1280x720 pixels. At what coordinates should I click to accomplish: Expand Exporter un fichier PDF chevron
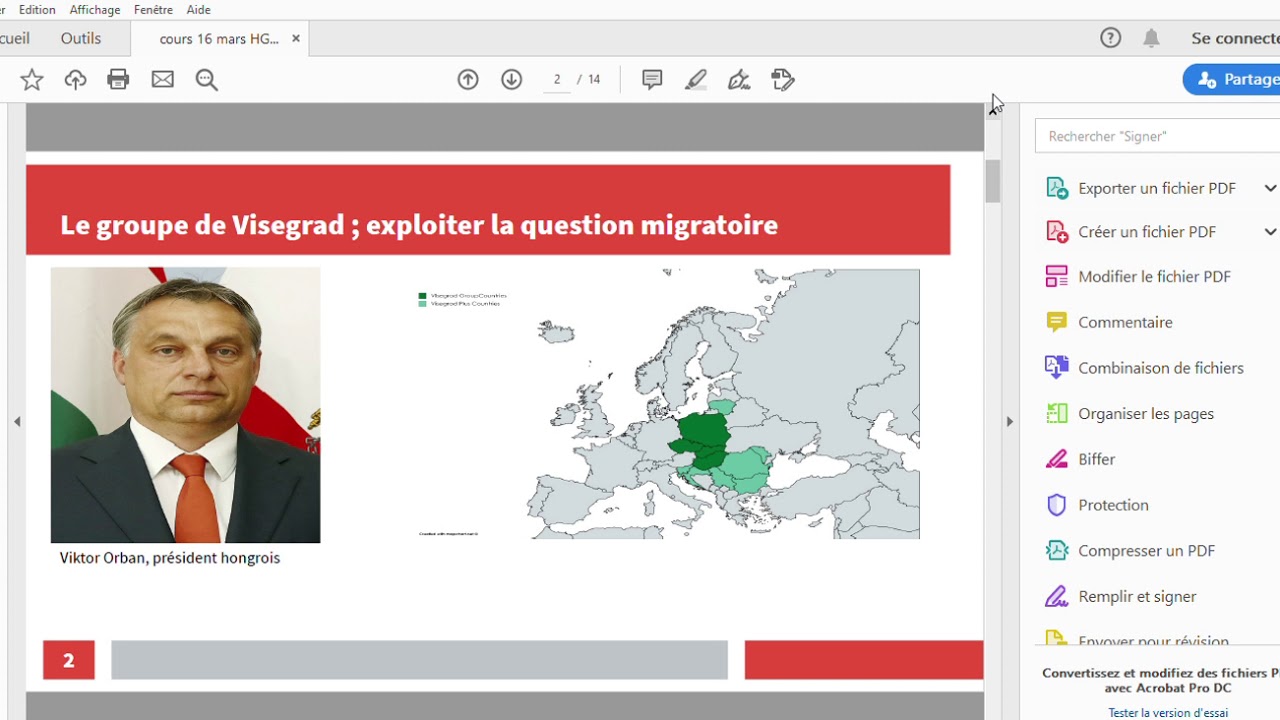[1270, 188]
